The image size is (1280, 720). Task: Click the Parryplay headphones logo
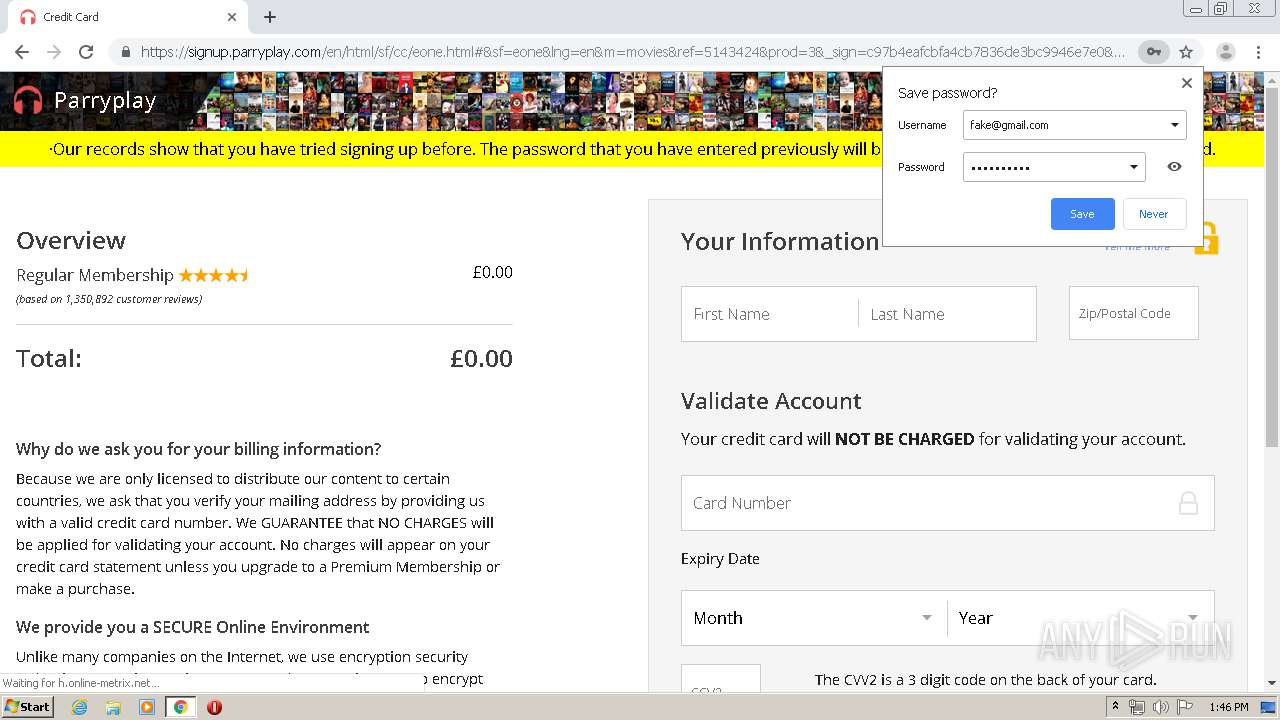click(x=29, y=100)
